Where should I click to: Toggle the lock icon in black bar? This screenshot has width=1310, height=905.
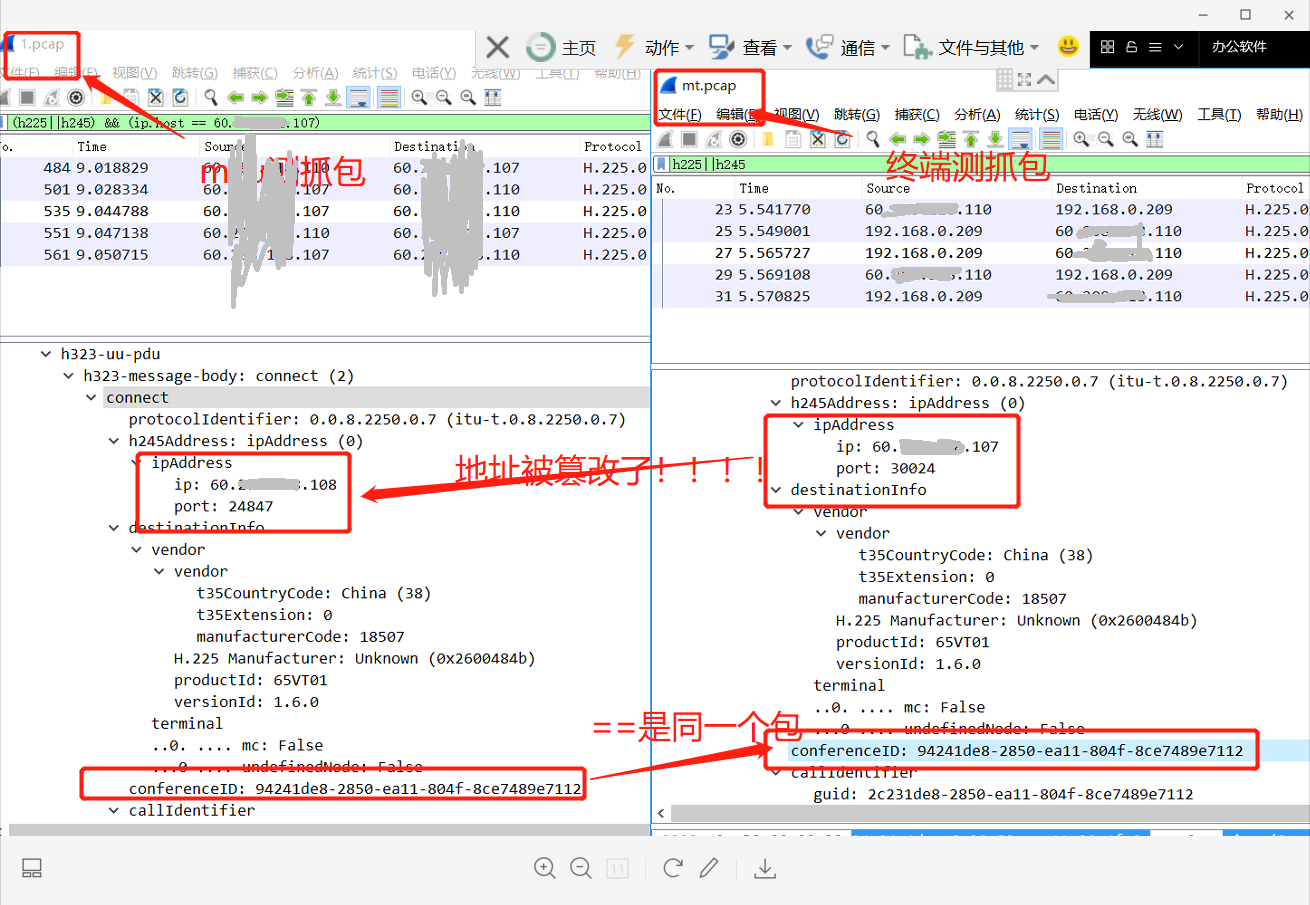(1132, 47)
